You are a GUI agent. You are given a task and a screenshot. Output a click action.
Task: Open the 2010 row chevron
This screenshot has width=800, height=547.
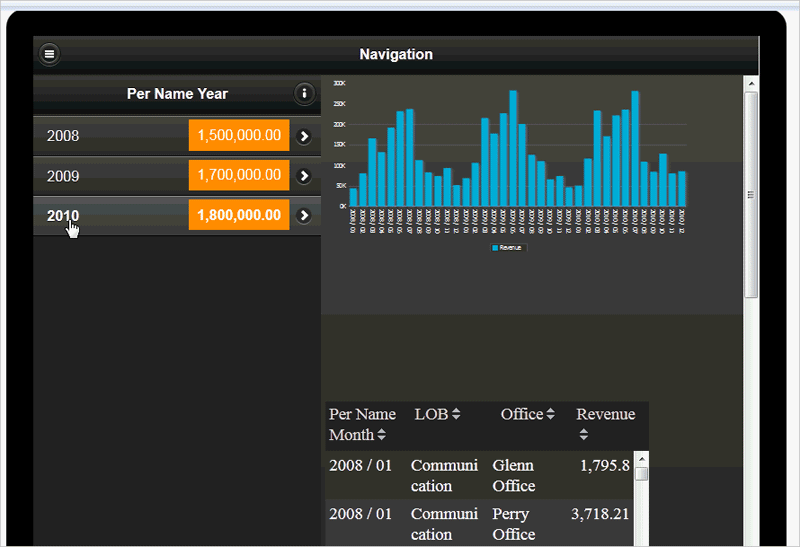pos(304,216)
